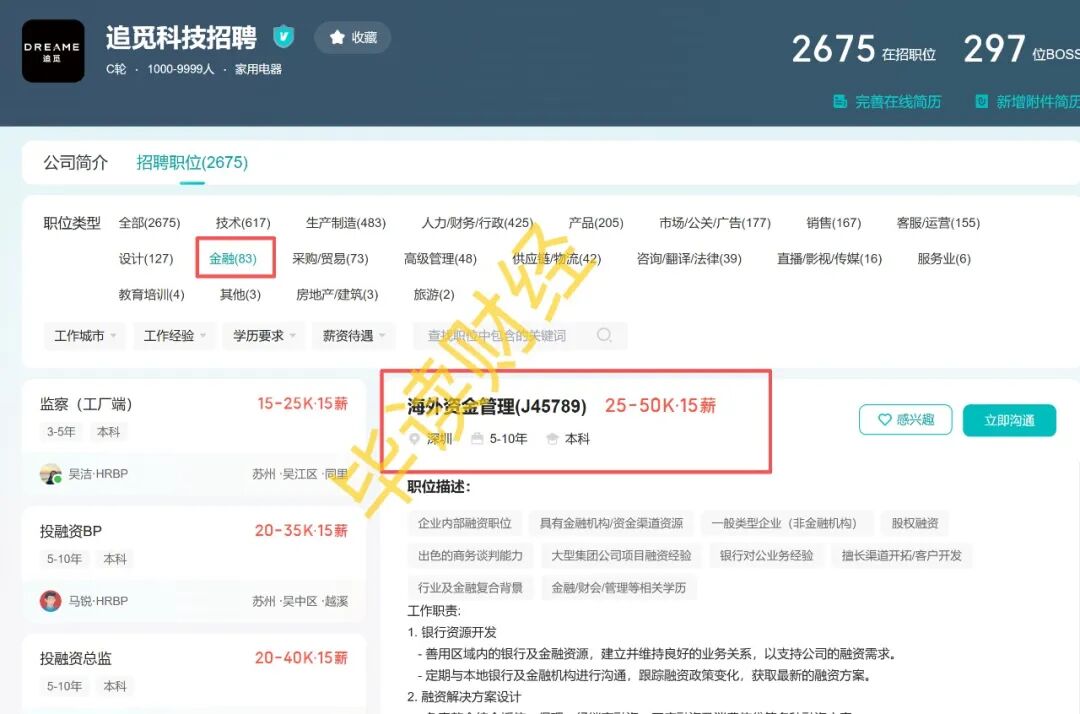The image size is (1080, 714).
Task: Click recruiter 吴洁·HRBP avatar
Action: (50, 474)
